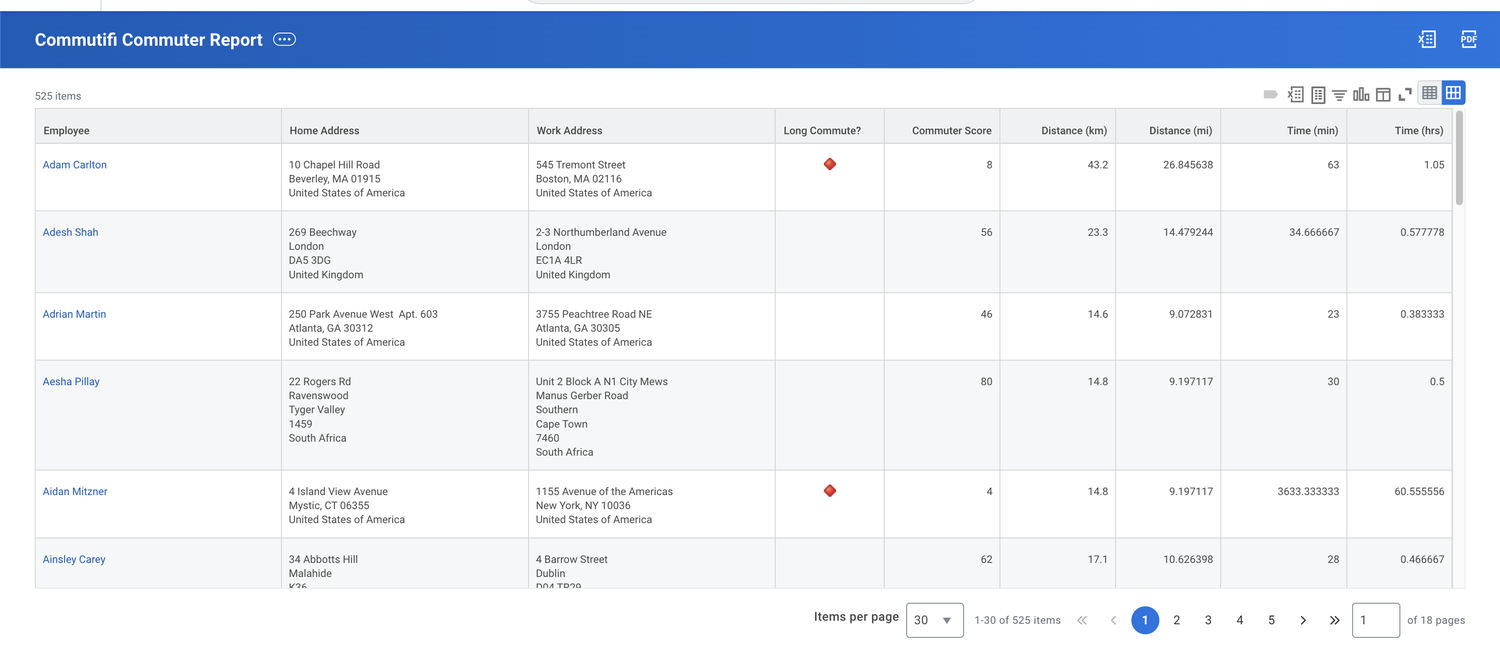The image size is (1500, 663).
Task: Open filter options from the toolbar
Action: click(1339, 93)
